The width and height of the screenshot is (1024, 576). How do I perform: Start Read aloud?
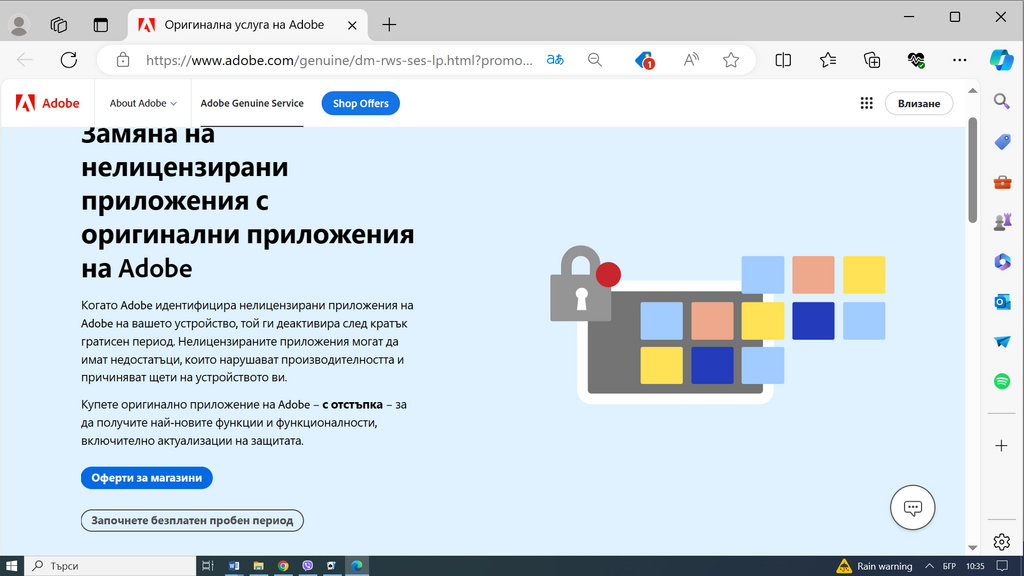(x=691, y=60)
